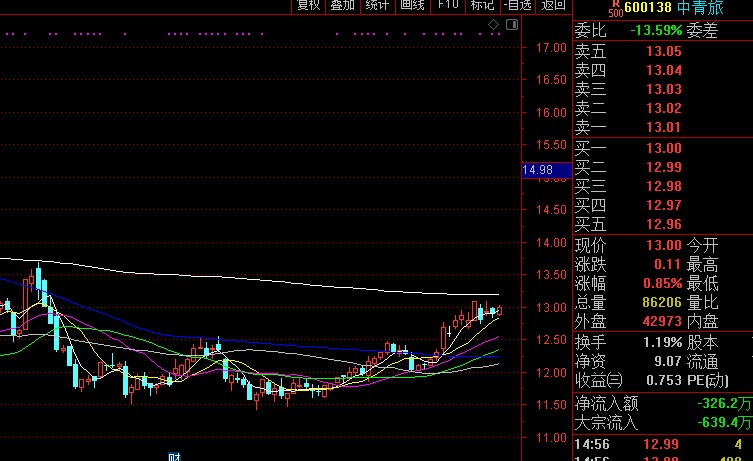This screenshot has width=753, height=461.
Task: Click the 14.00 price axis label
Action: 551,243
